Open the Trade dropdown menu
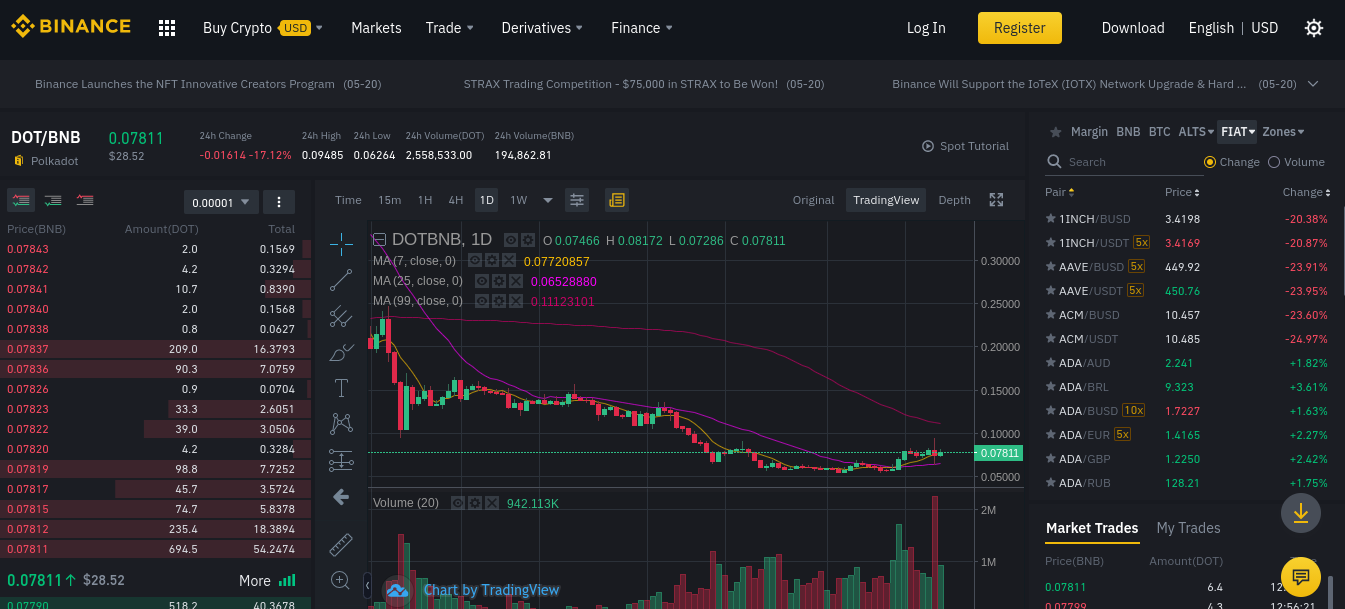Viewport: 1345px width, 609px height. [x=450, y=28]
